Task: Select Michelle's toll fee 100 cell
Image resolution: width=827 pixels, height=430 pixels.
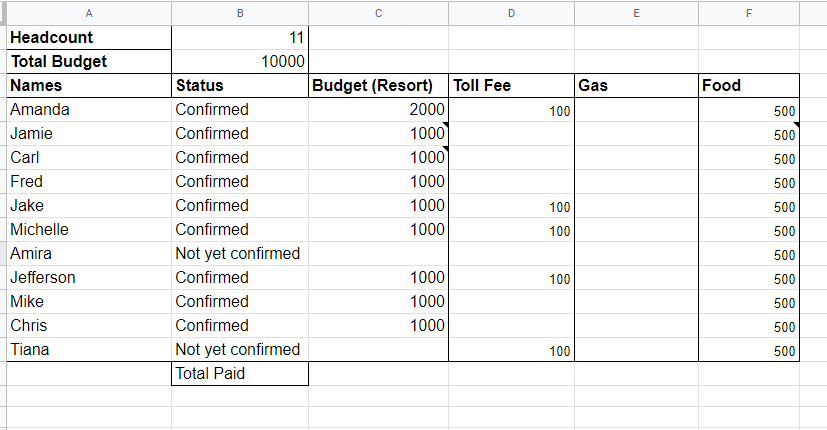Action: coord(512,230)
